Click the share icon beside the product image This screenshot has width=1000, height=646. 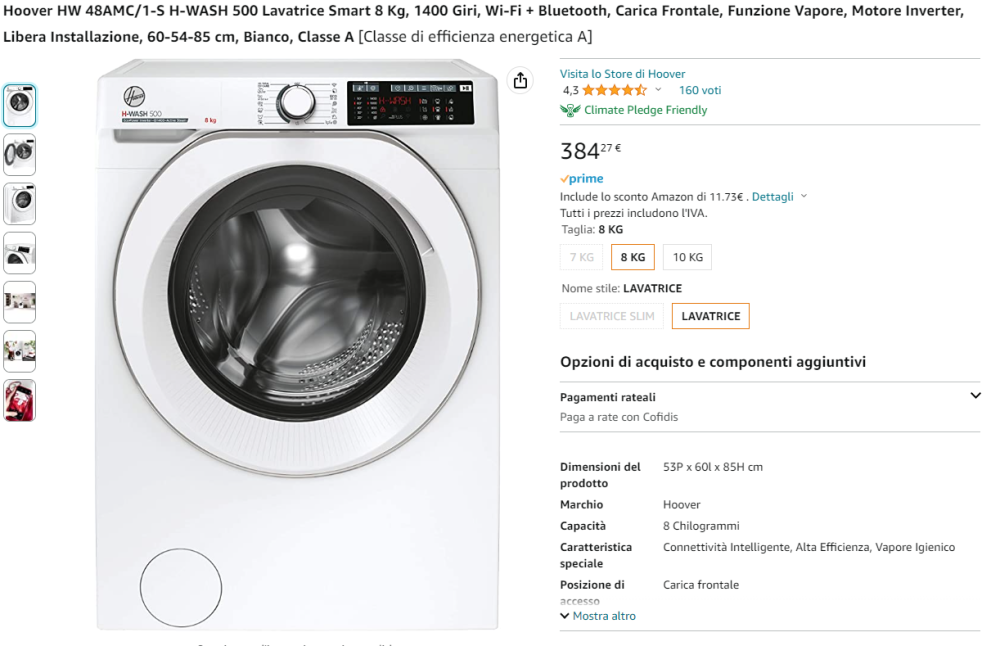[520, 80]
